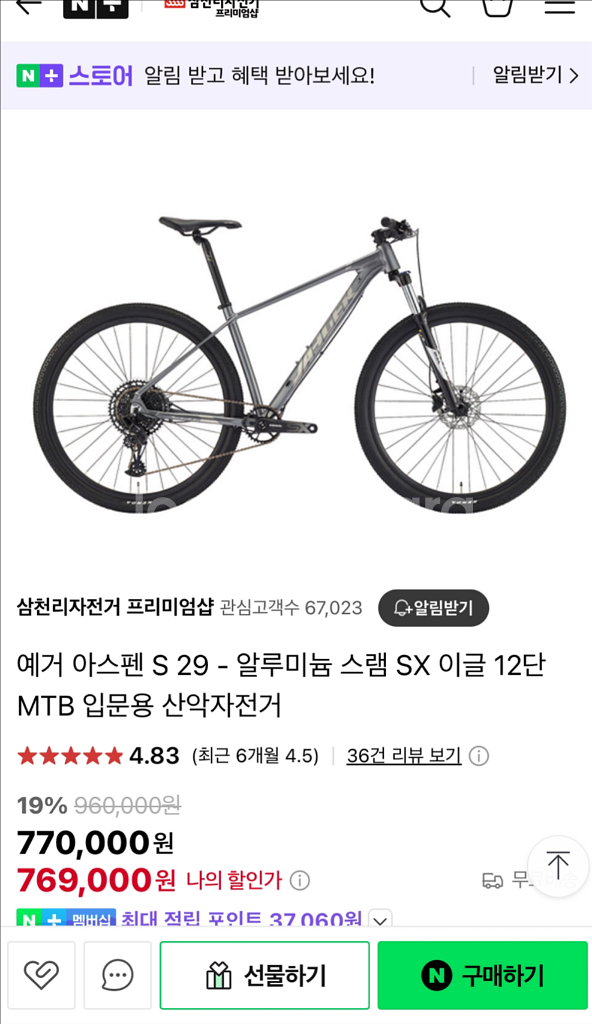
Task: Tap the scroll-to-top arrow button
Action: point(558,866)
